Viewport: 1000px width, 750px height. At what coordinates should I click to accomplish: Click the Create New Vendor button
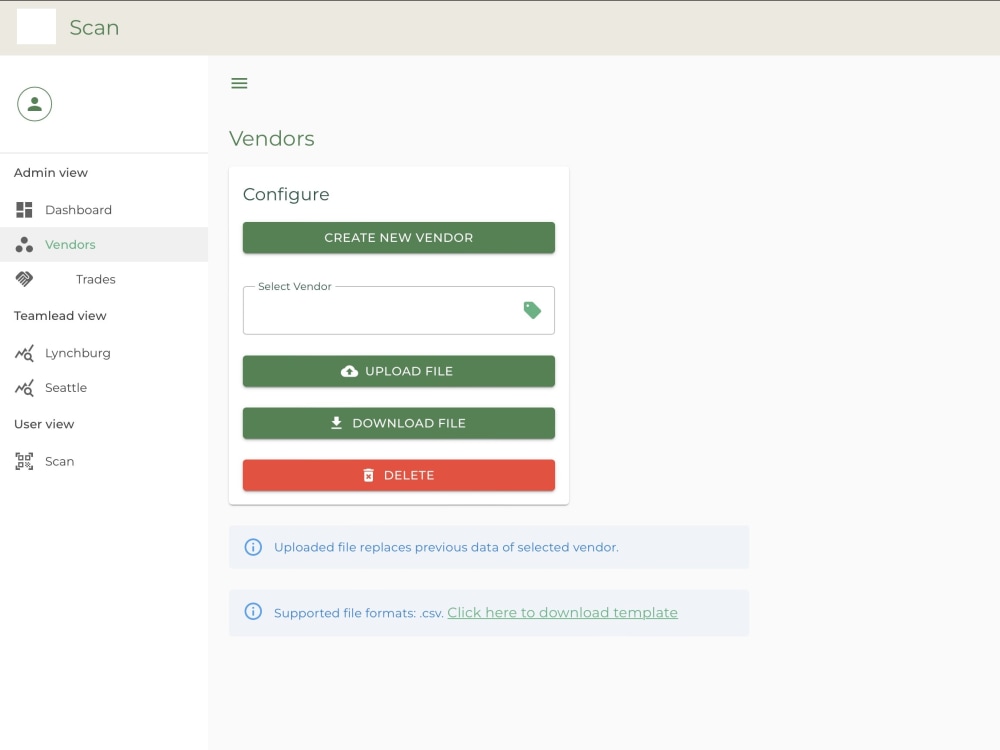pos(398,237)
